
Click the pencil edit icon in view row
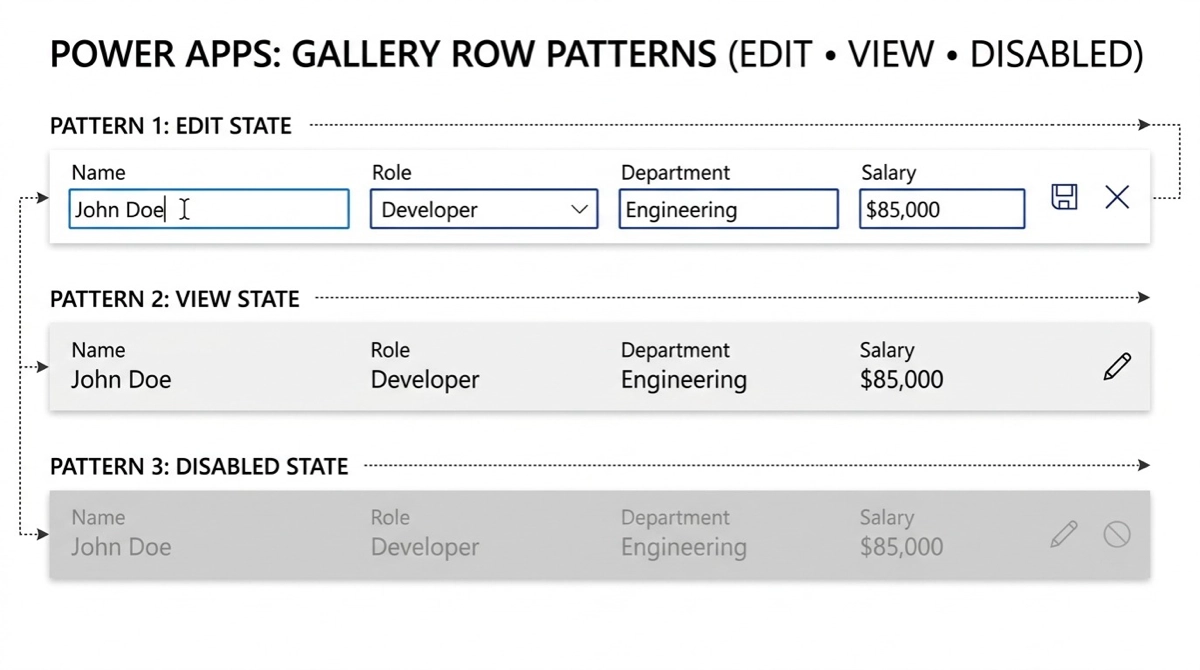[1117, 366]
